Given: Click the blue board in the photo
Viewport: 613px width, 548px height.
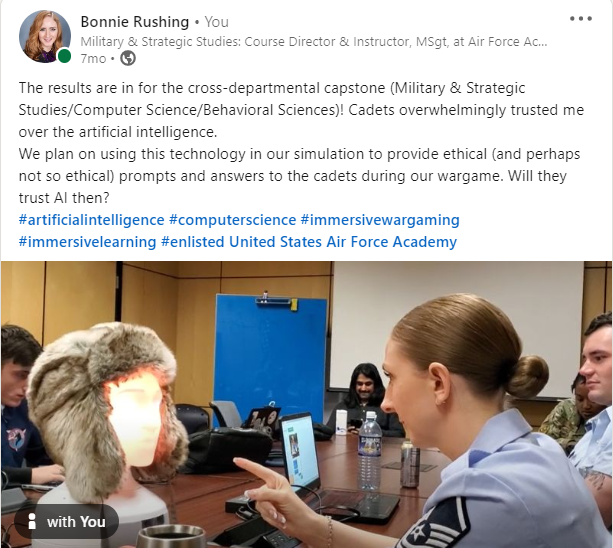Looking at the screenshot, I should click(271, 362).
